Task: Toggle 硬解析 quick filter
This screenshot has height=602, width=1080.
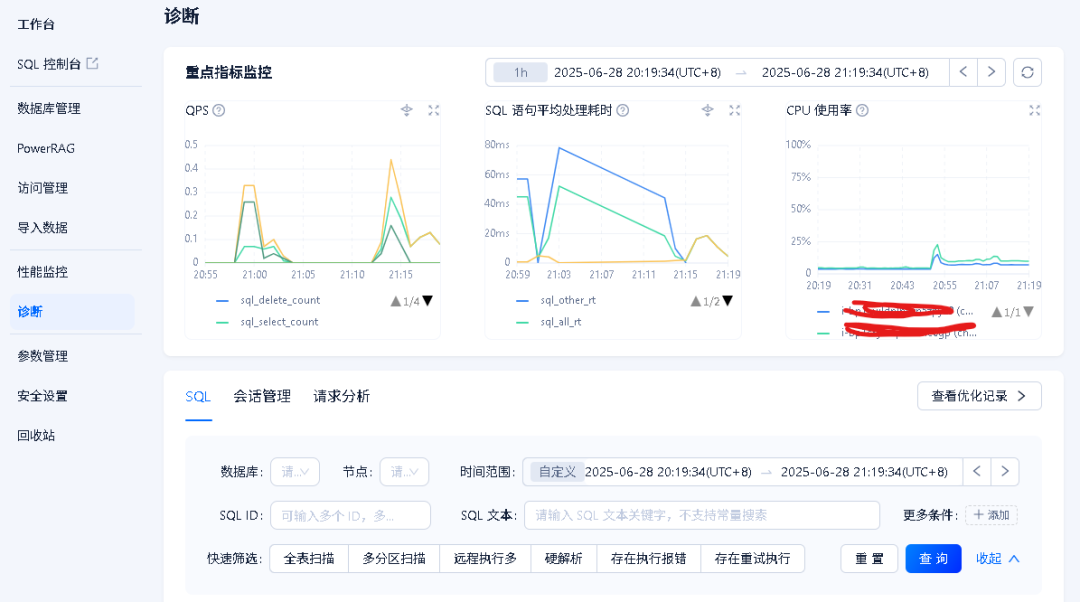Action: coord(563,559)
